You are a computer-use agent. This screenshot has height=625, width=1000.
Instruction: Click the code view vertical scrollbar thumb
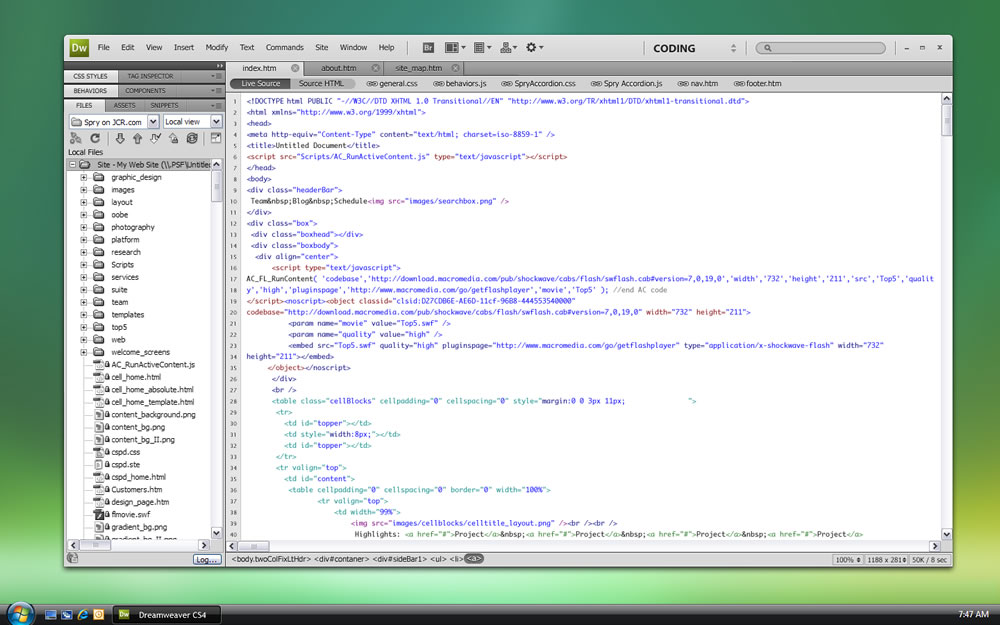click(x=946, y=120)
